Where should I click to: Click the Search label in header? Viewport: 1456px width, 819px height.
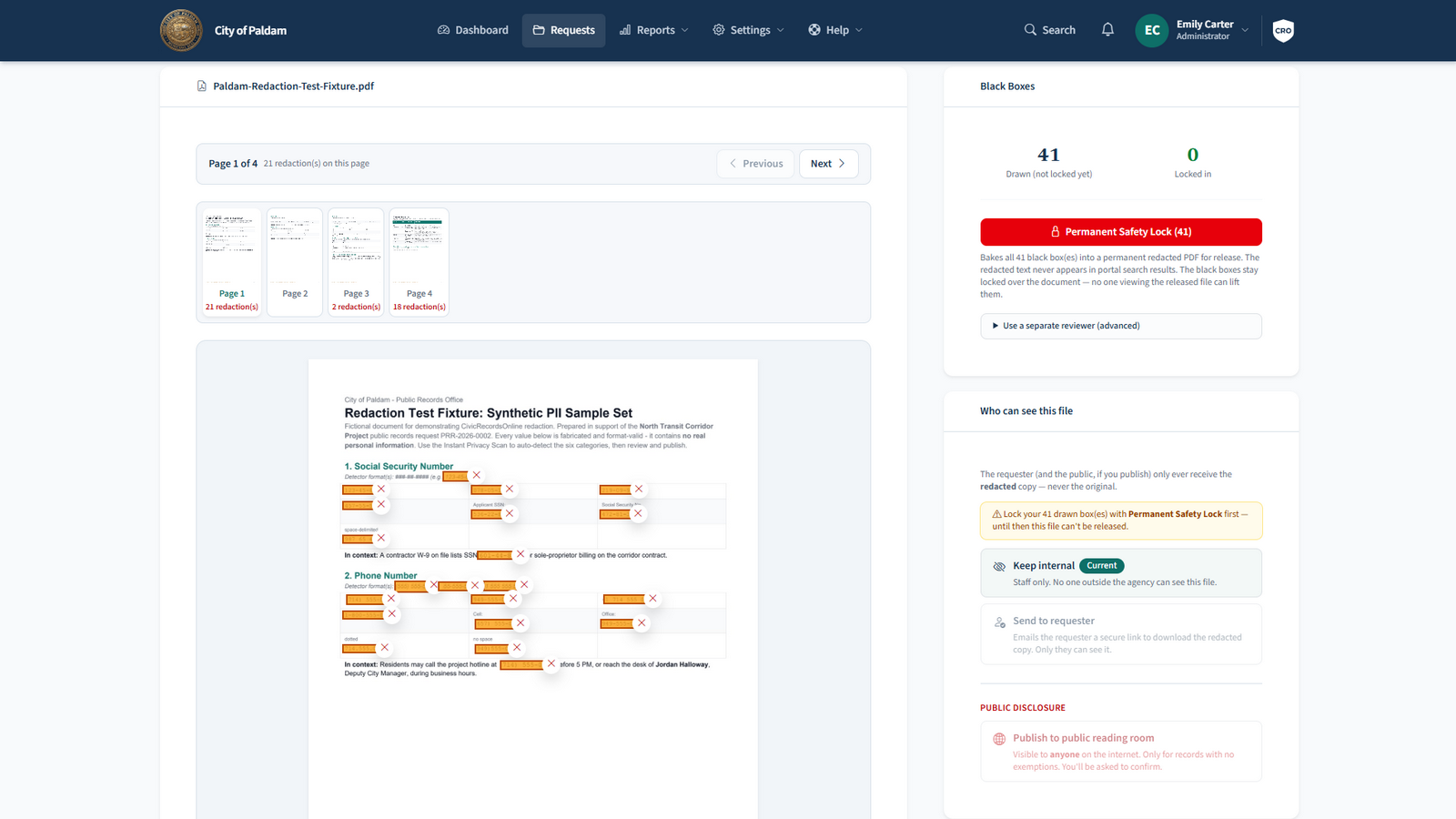(x=1058, y=30)
